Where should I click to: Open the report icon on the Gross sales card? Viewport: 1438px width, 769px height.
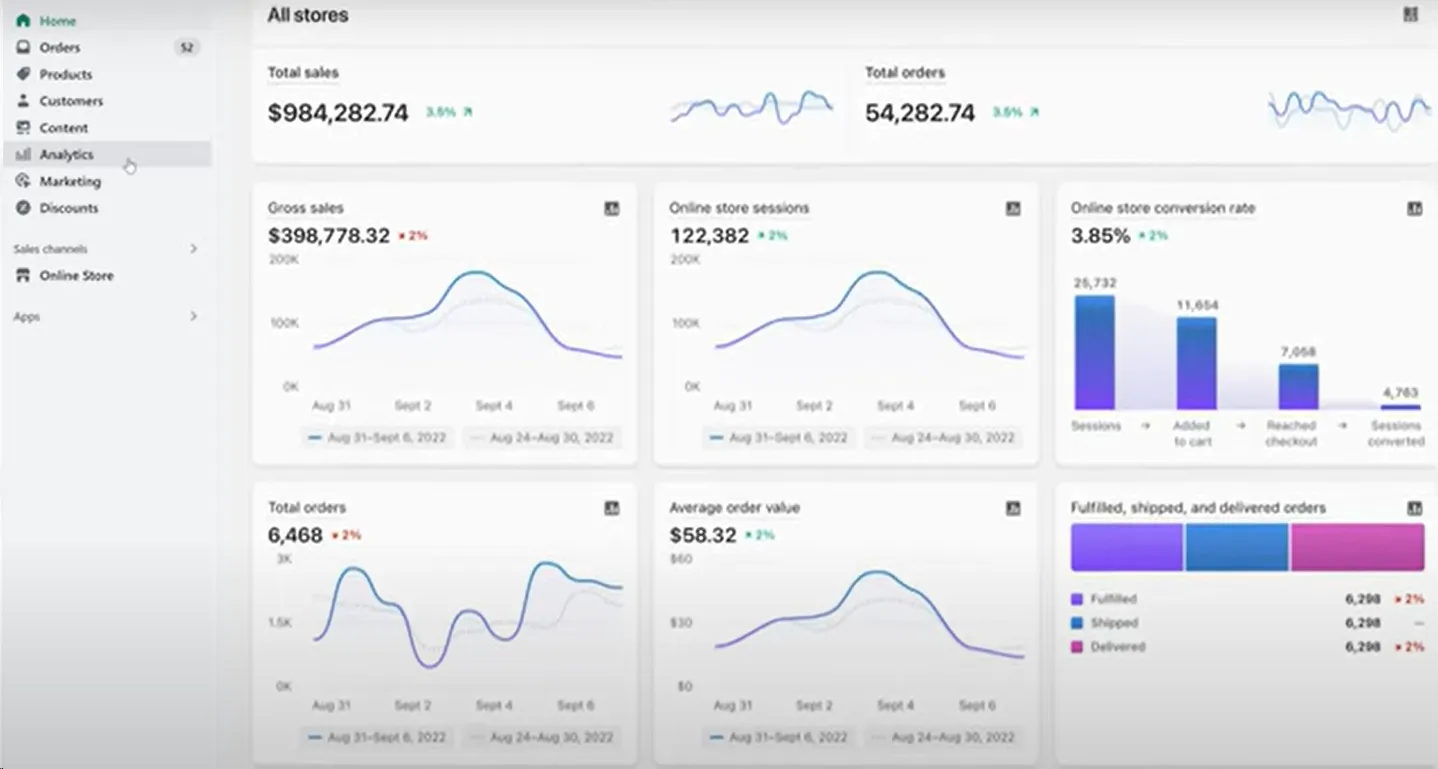click(611, 209)
